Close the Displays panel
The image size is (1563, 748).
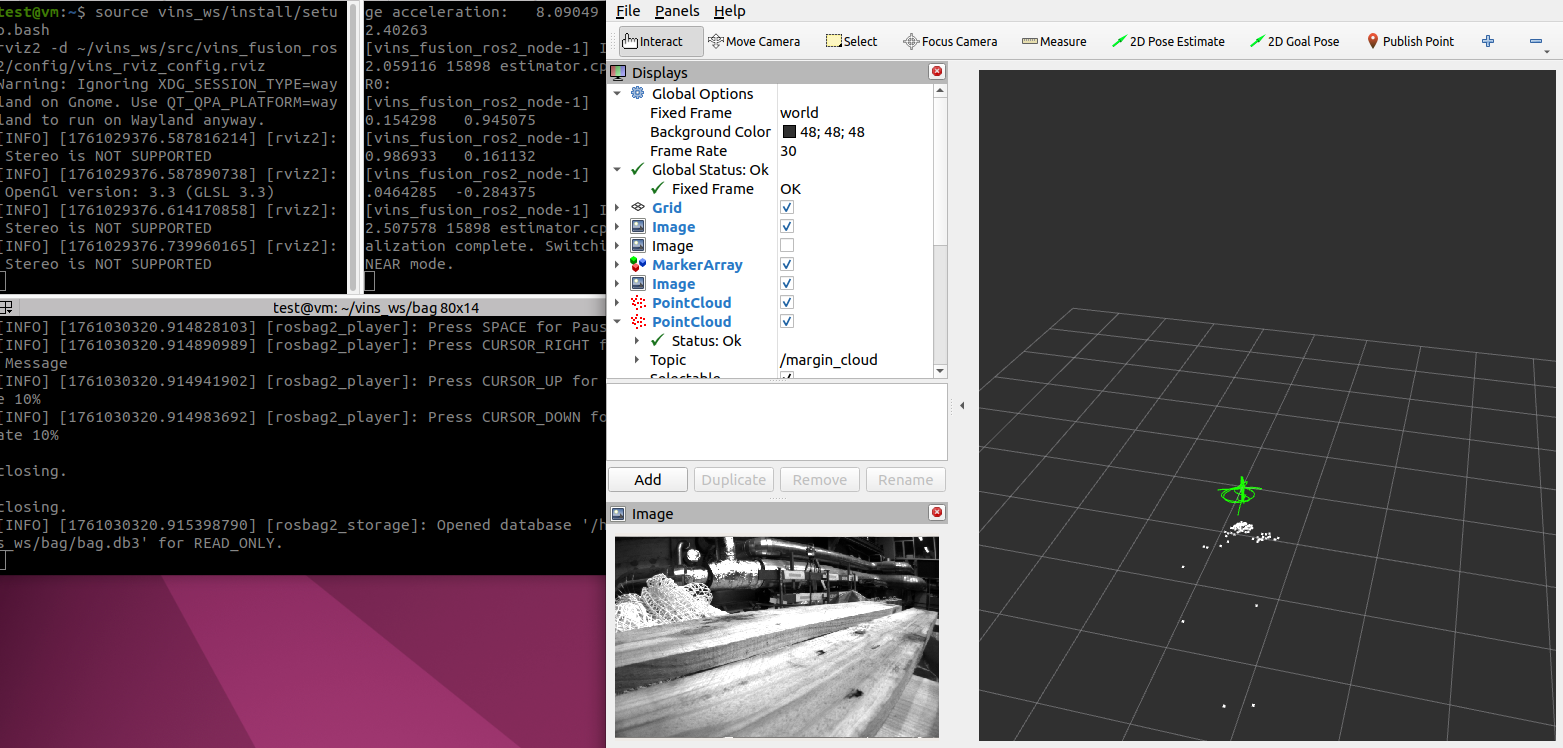pyautogui.click(x=937, y=71)
